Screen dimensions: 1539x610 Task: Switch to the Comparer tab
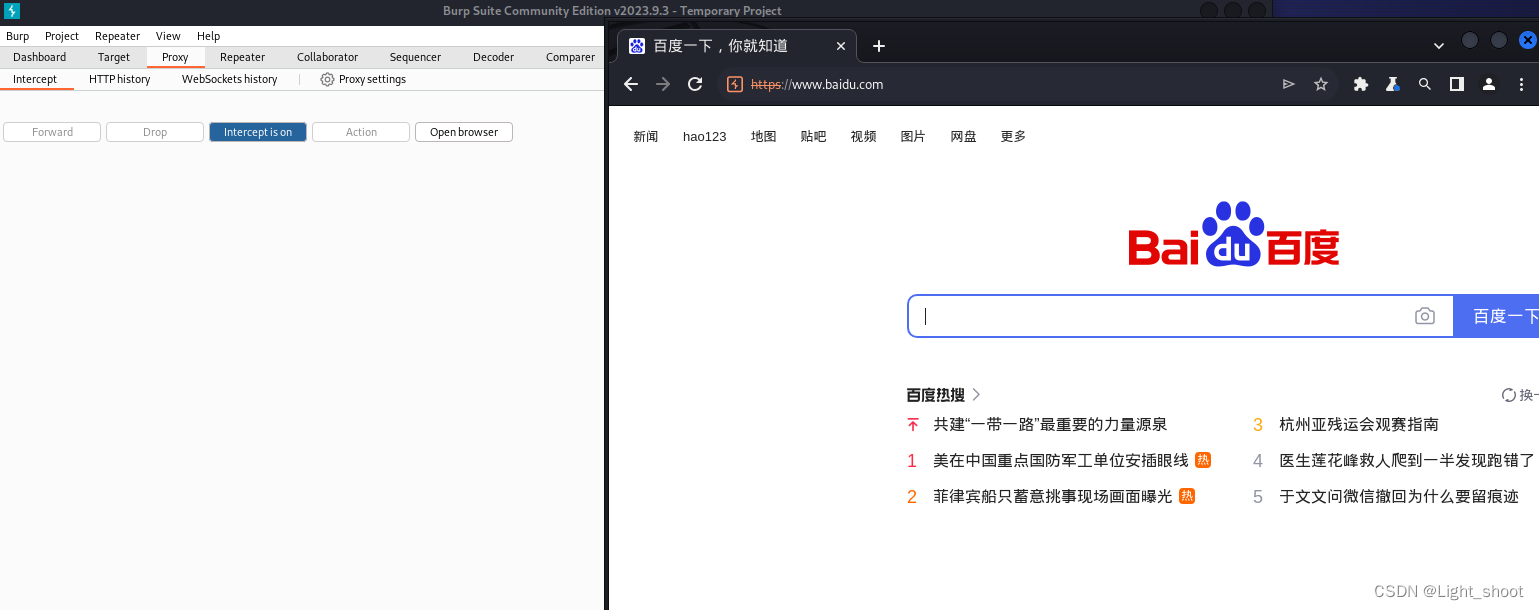pos(570,57)
